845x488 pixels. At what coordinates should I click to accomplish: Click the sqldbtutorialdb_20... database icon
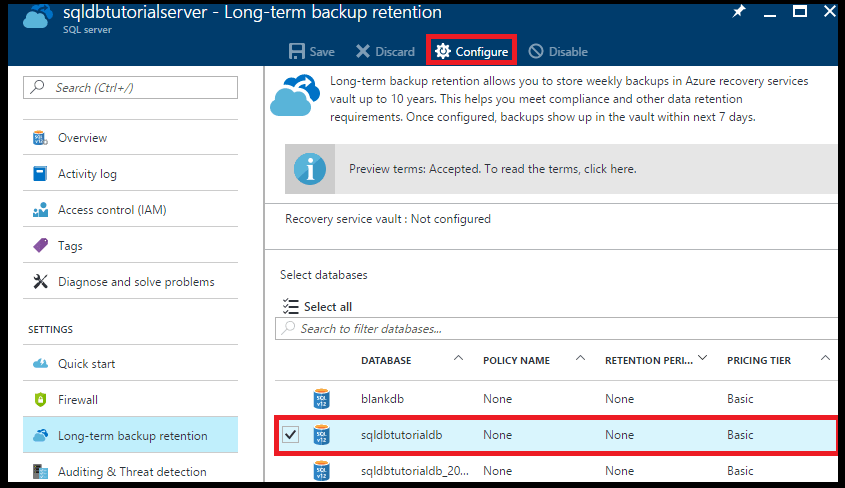click(x=322, y=471)
